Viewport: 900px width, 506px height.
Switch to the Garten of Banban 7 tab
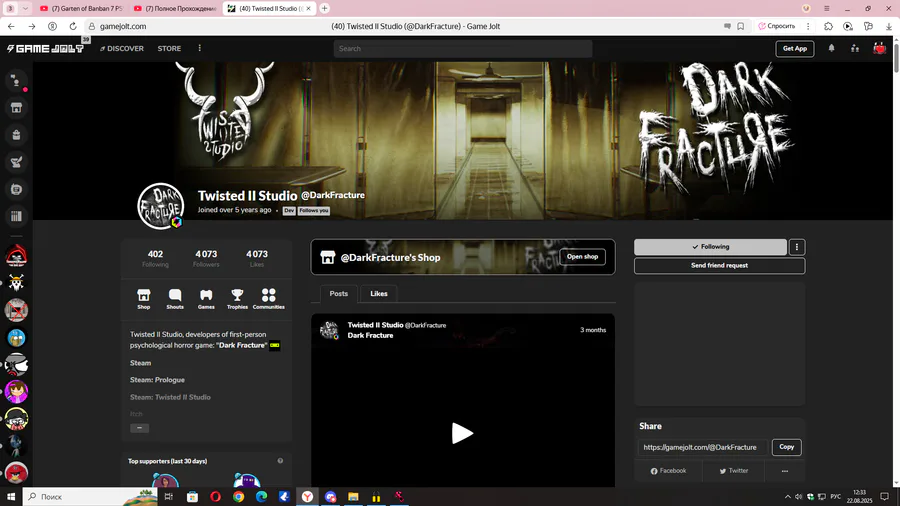click(82, 9)
